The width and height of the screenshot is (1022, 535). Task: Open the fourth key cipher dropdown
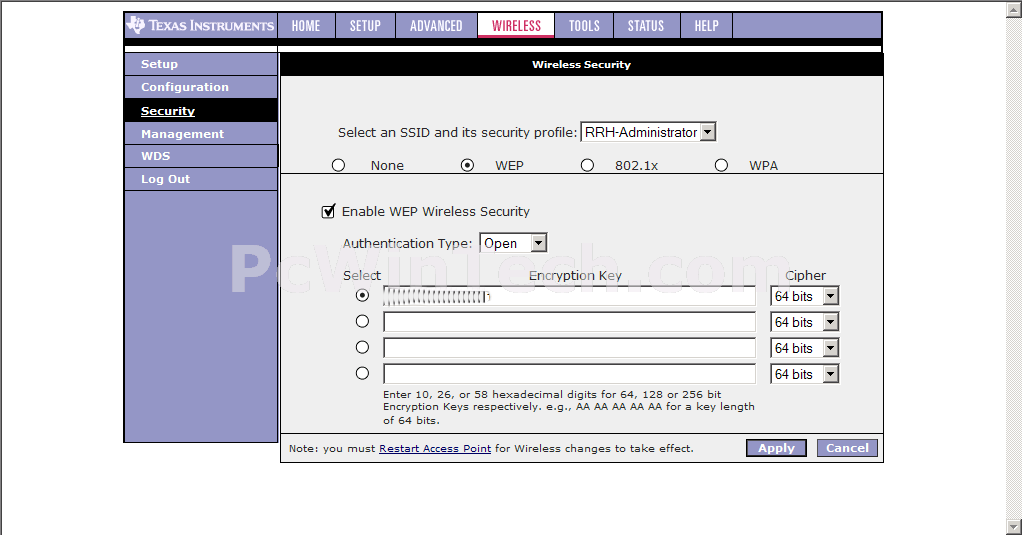[804, 374]
